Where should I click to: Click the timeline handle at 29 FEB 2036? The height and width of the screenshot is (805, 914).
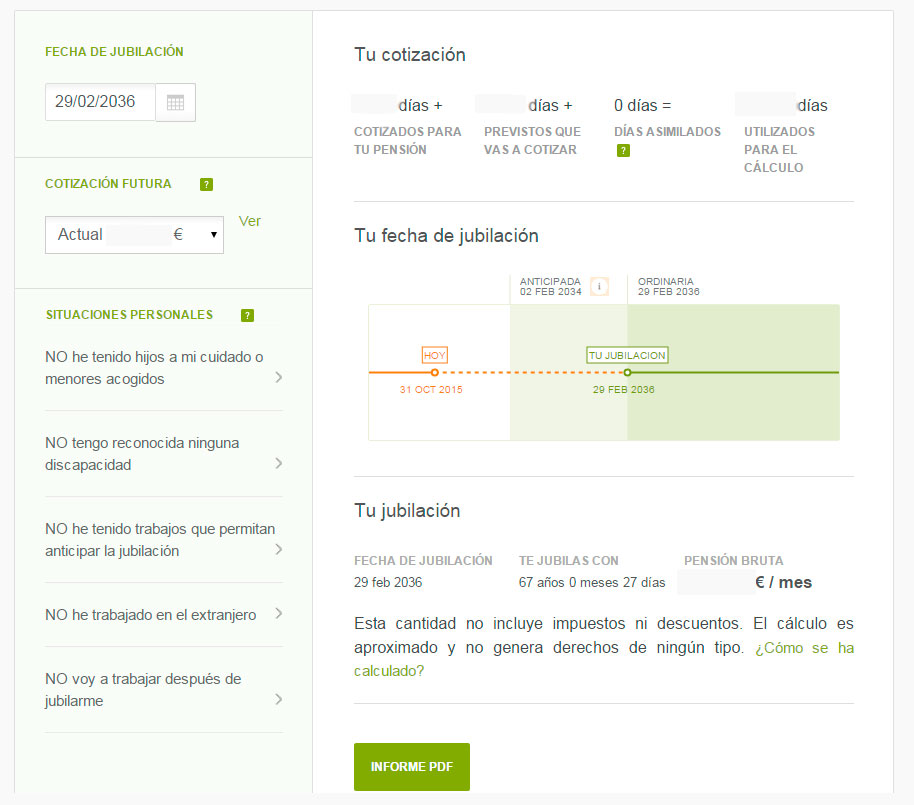pos(627,372)
